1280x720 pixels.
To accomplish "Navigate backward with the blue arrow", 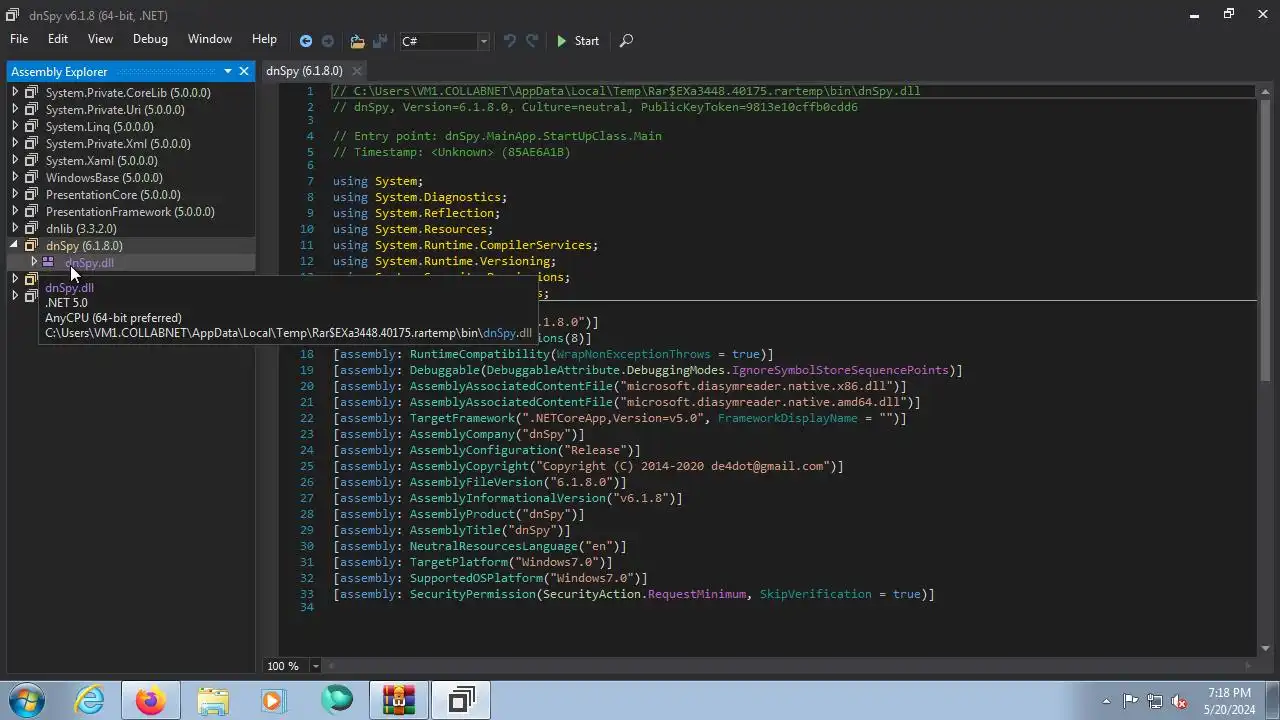I will point(306,41).
